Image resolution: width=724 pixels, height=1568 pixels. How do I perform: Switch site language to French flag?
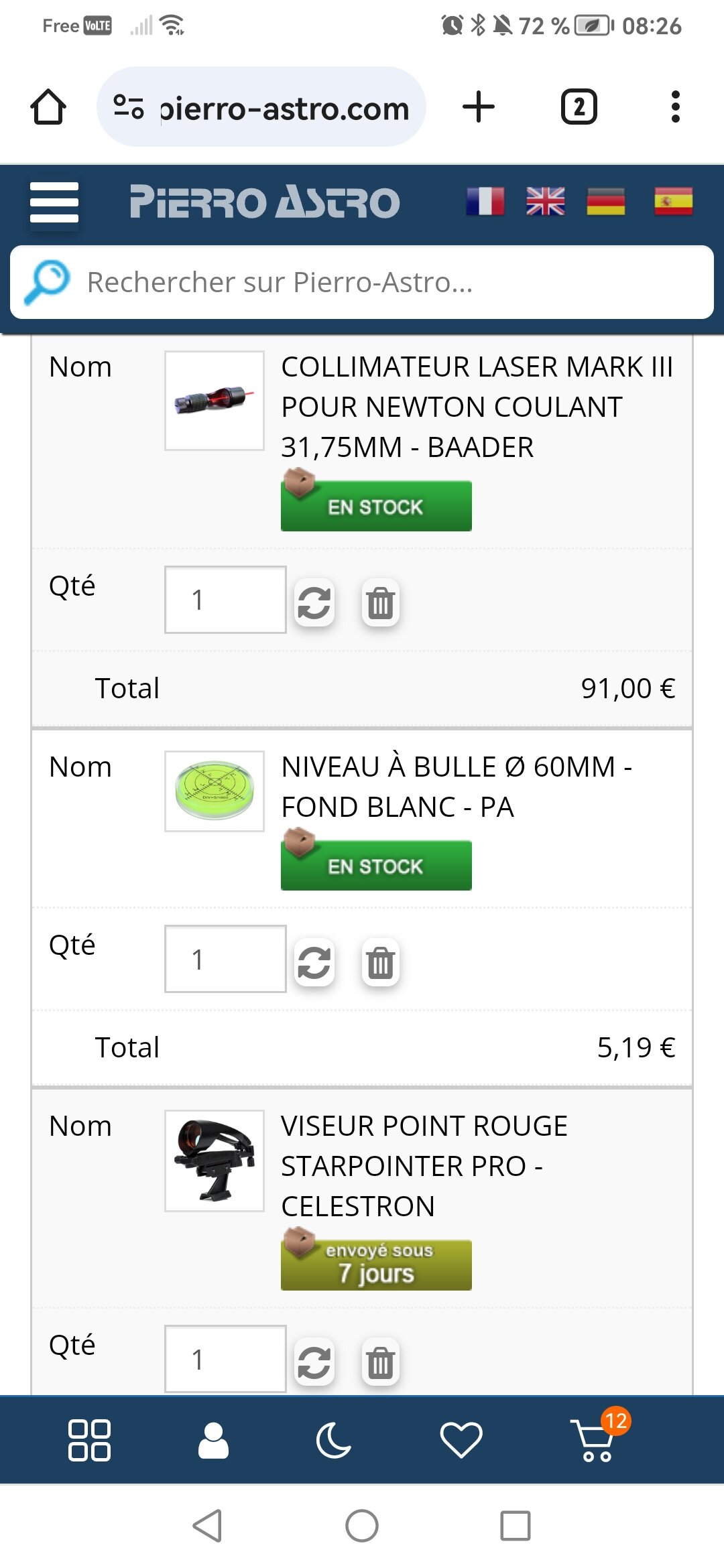tap(485, 201)
